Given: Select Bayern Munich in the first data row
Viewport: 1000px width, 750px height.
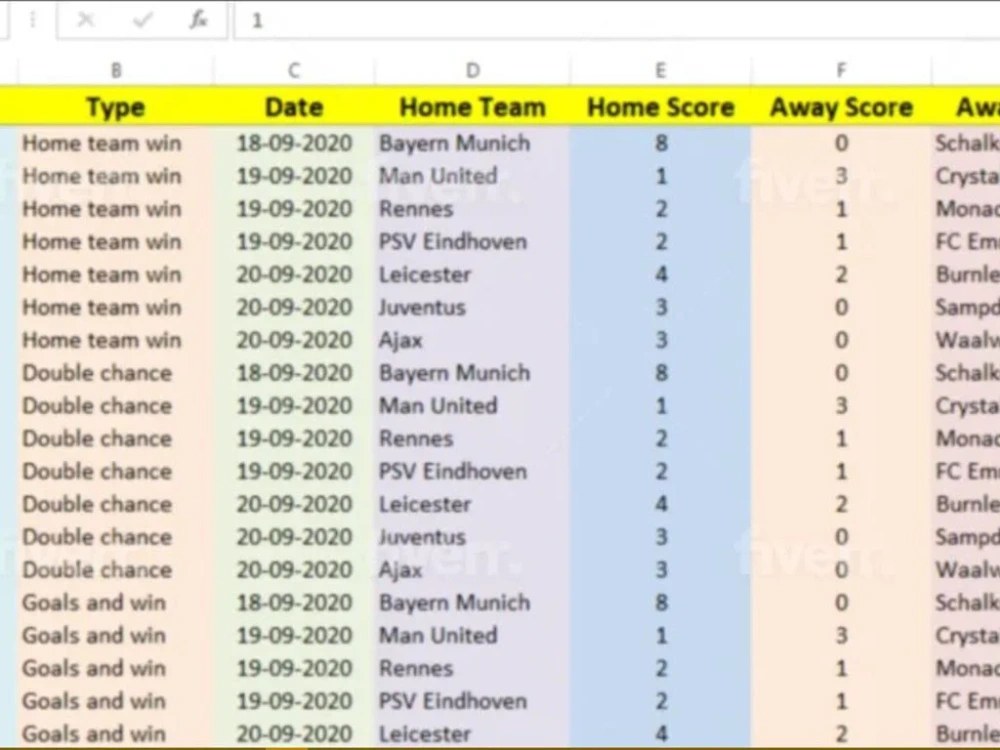Looking at the screenshot, I should click(x=472, y=143).
